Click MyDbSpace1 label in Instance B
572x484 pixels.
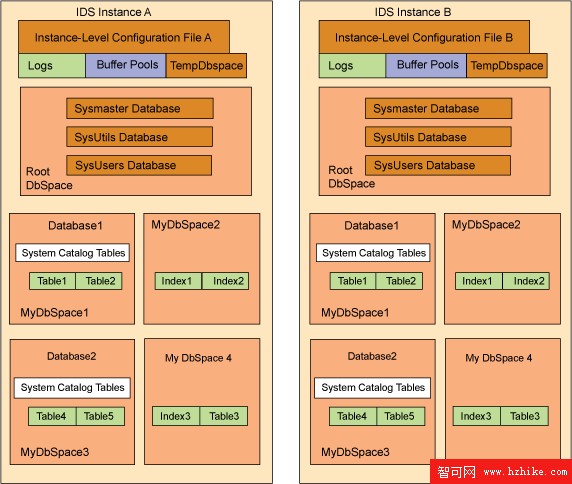tap(355, 313)
